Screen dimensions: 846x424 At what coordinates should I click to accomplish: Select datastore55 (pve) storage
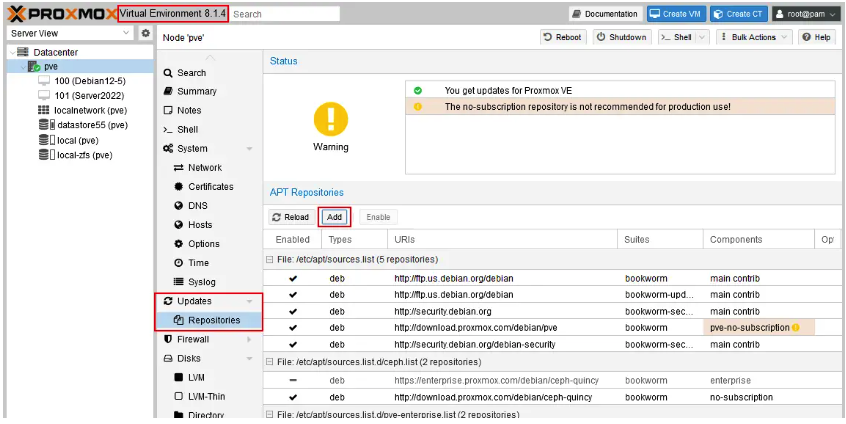click(x=92, y=125)
